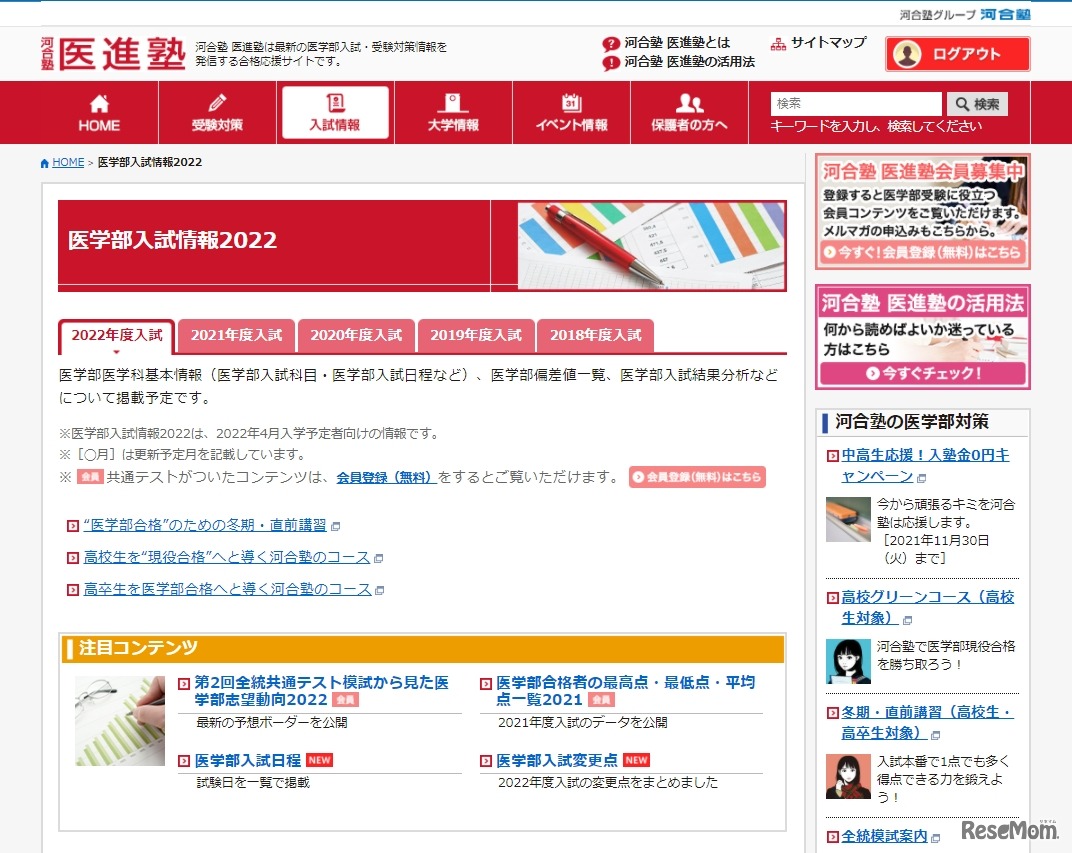Click arrow icon beside 中高生応援 link
1072x853 pixels.
click(832, 456)
